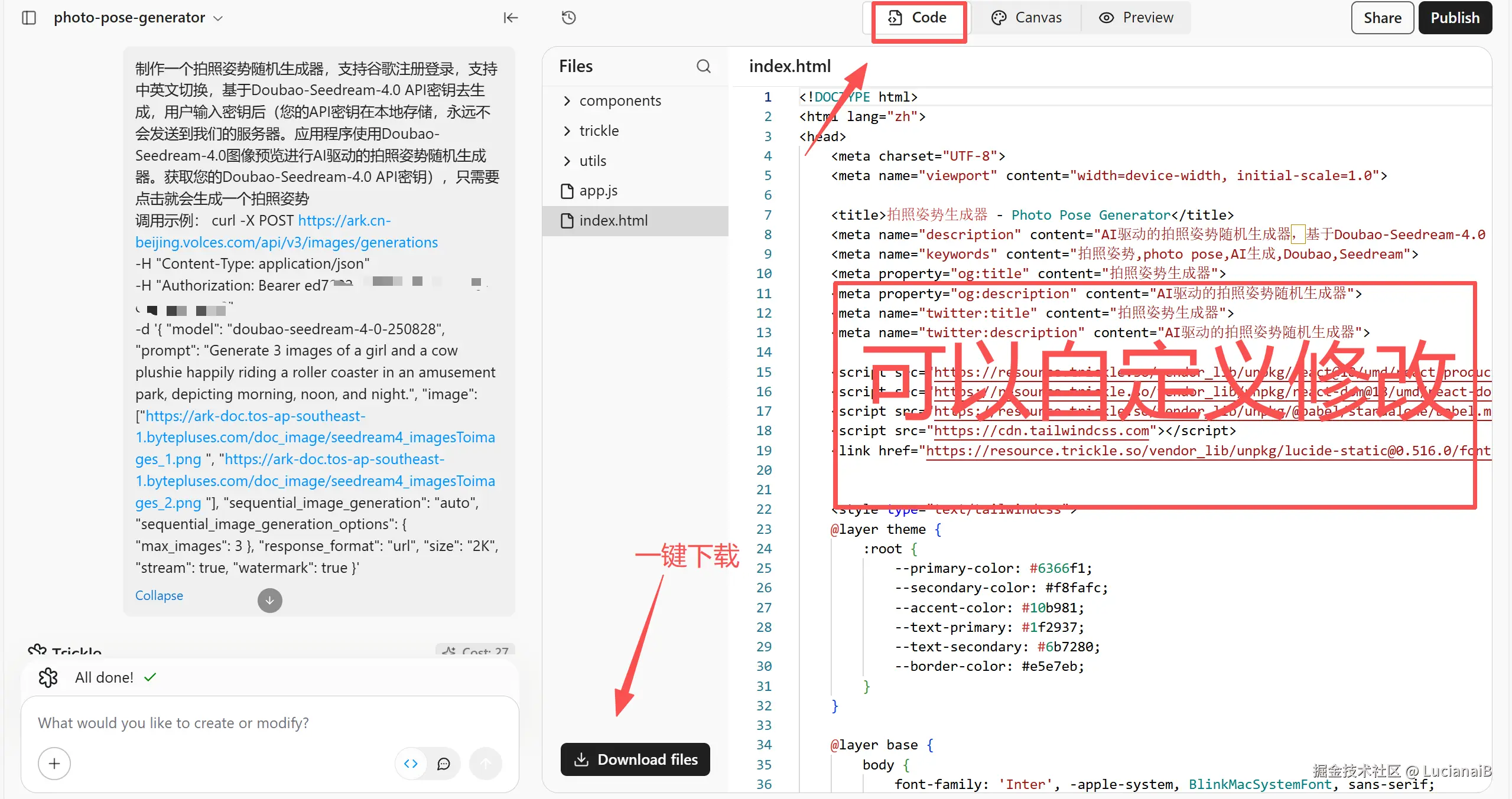Switch to the Preview tab
This screenshot has width=1512, height=799.
(1136, 18)
